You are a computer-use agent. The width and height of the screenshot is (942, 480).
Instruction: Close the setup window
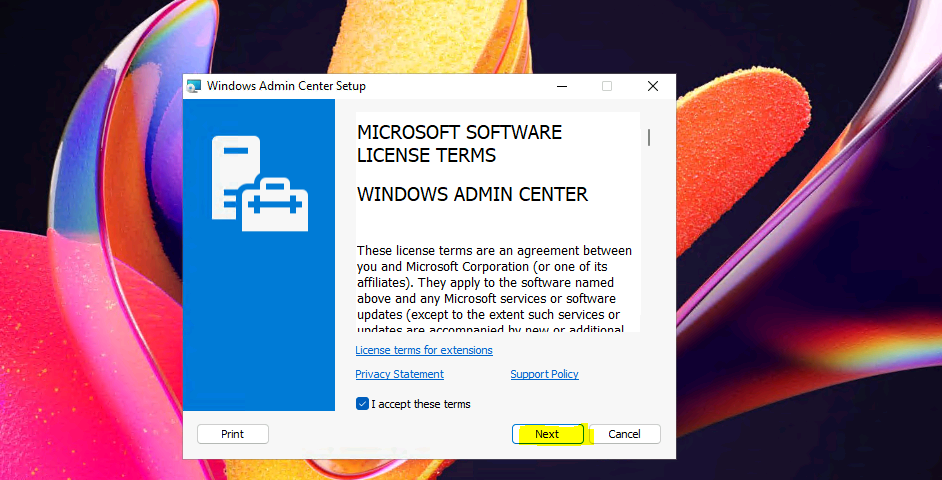tap(653, 87)
